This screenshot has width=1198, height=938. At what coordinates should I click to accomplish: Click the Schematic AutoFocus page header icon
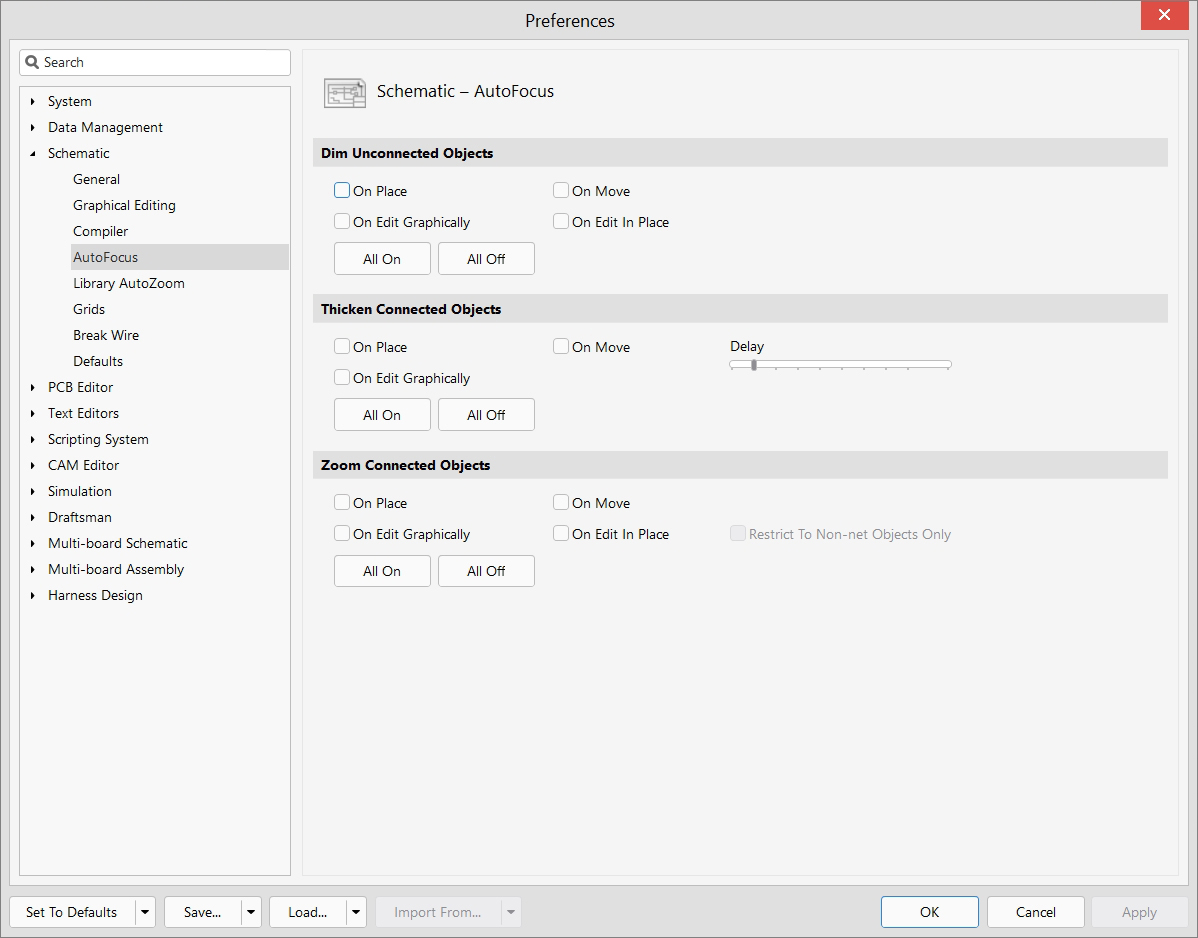345,92
